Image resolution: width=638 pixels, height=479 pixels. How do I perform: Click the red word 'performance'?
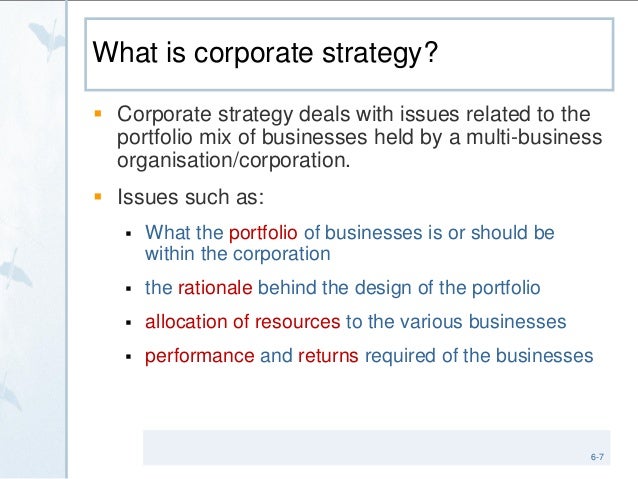[200, 355]
